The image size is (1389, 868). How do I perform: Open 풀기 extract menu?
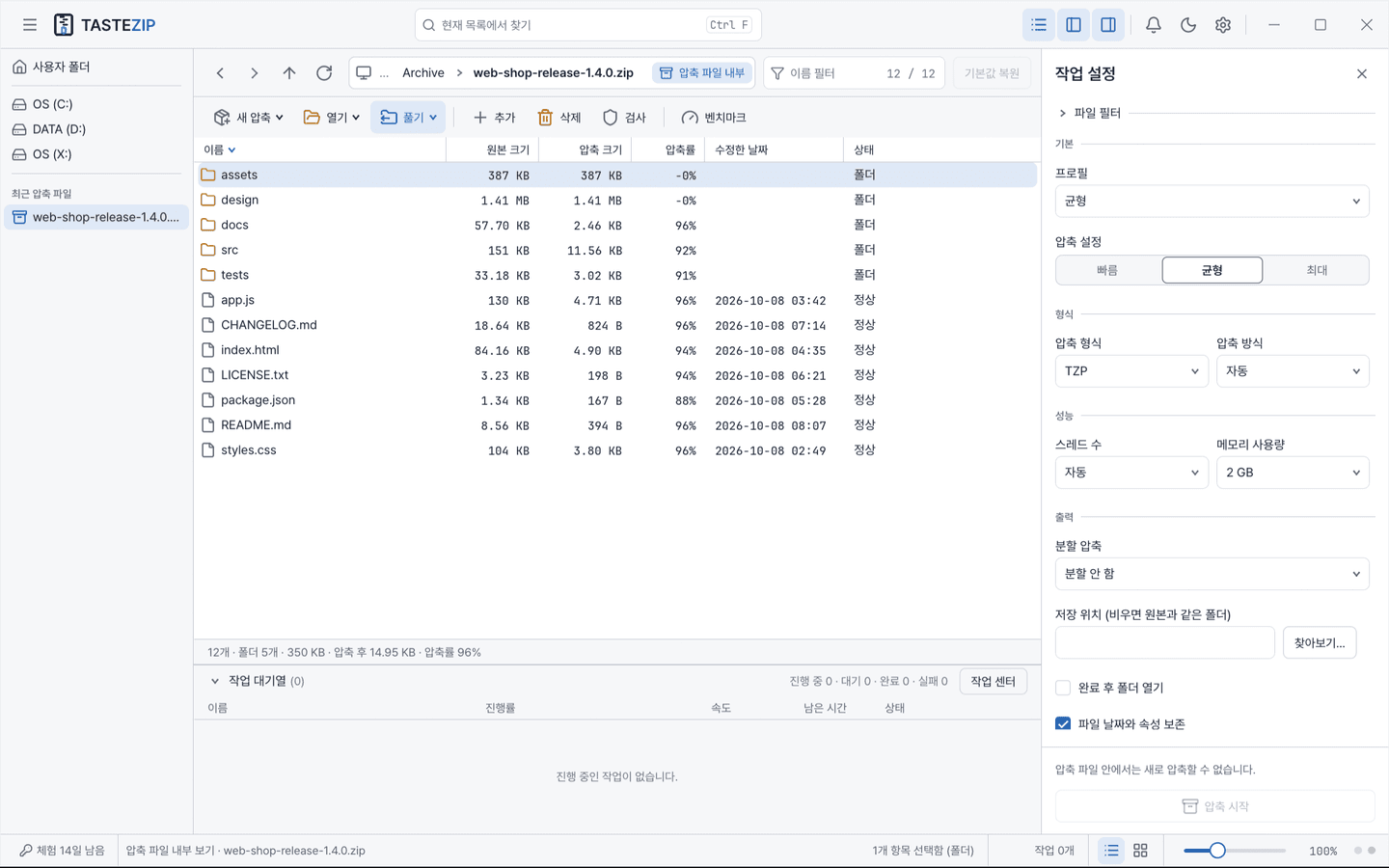pos(408,118)
